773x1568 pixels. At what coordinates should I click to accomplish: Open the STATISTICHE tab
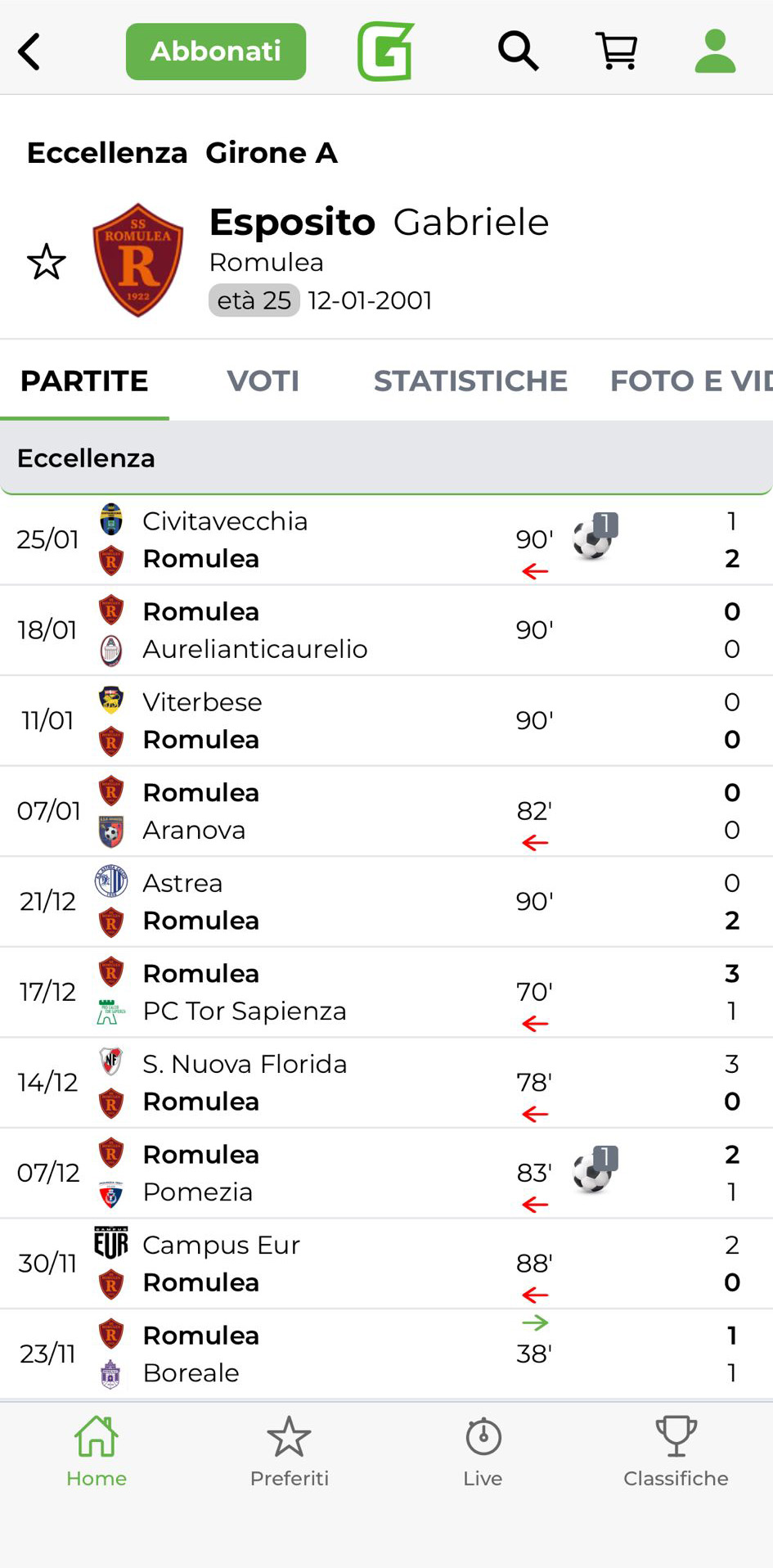470,381
